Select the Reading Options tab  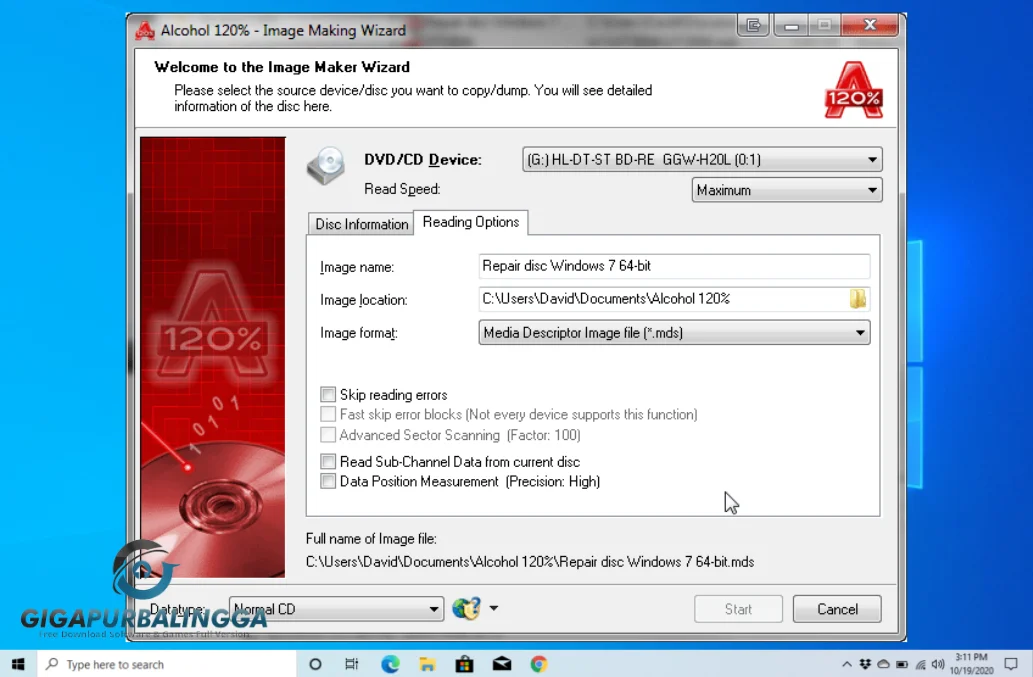click(471, 222)
